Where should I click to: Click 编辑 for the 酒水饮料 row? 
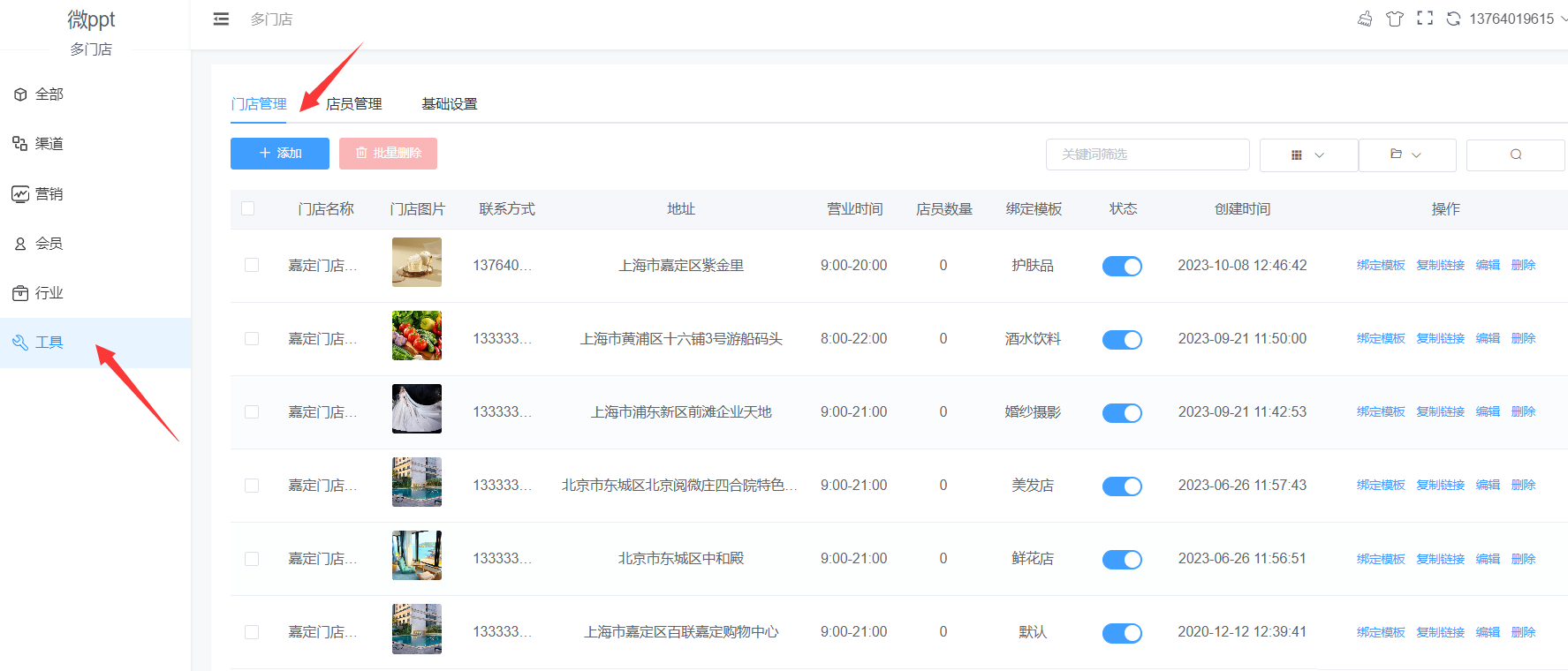click(x=1488, y=338)
